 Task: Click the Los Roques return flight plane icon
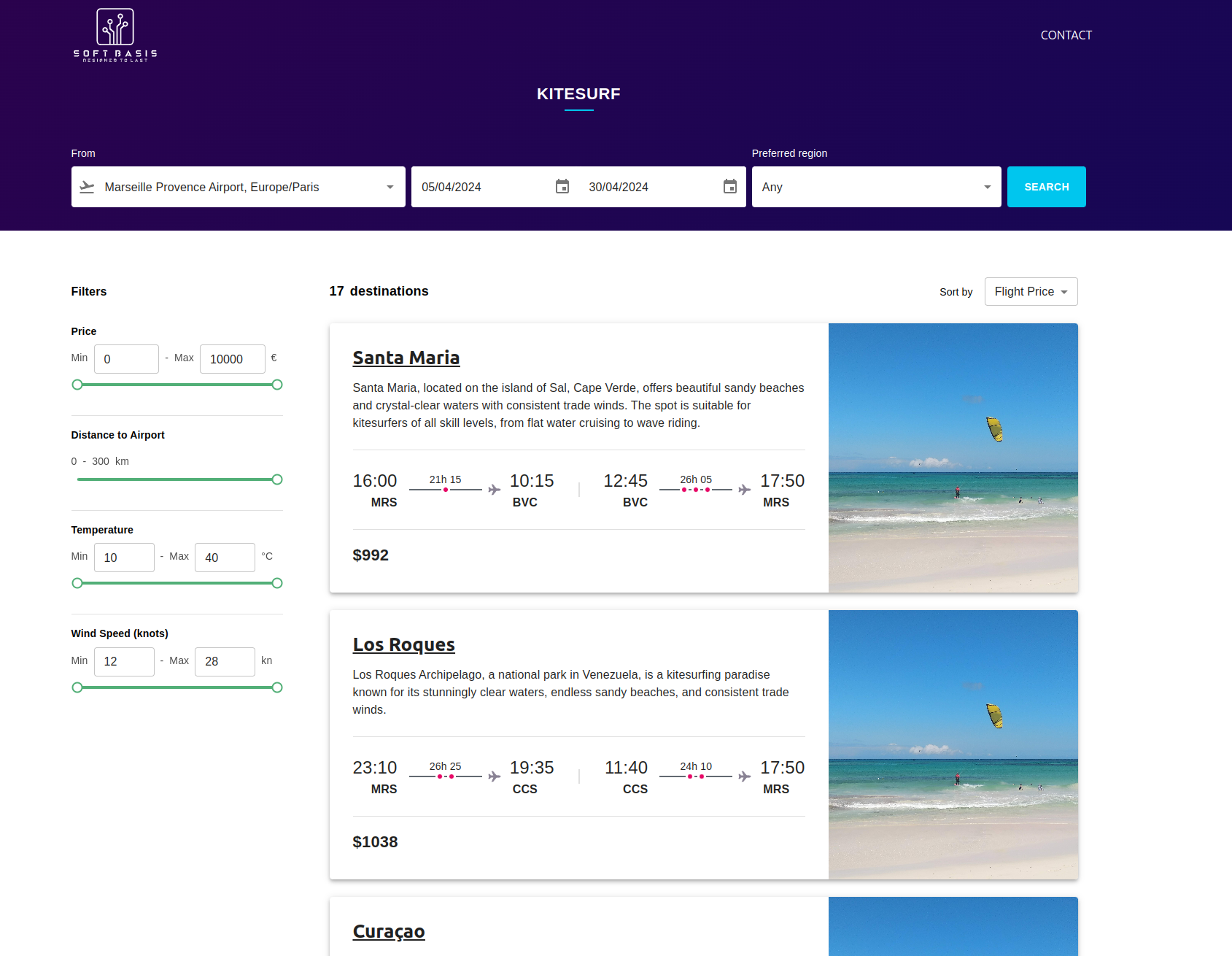(744, 776)
